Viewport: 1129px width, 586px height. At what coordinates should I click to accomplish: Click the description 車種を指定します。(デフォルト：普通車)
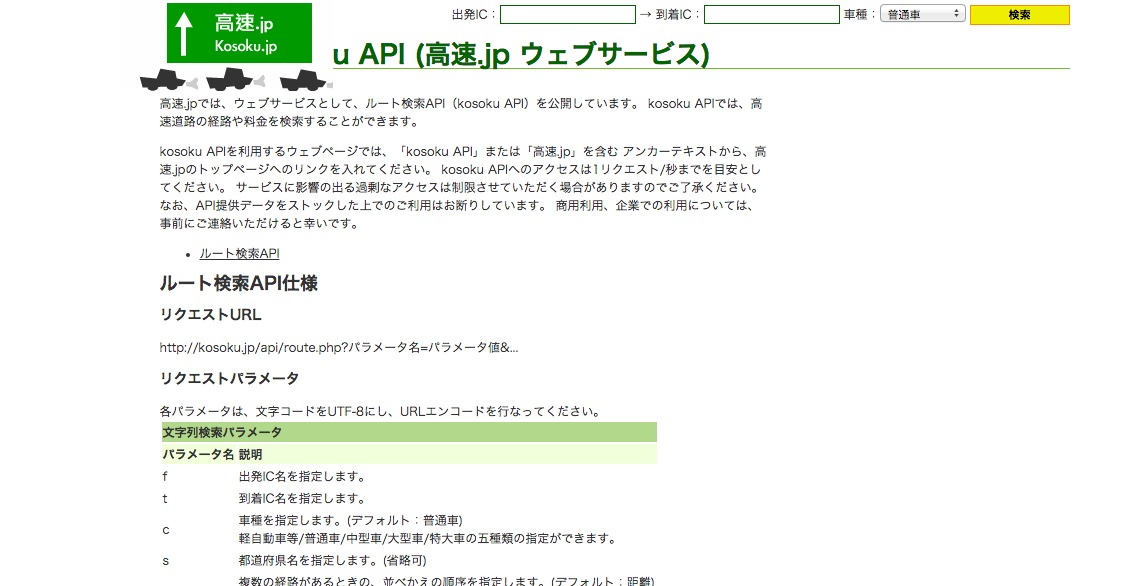(x=351, y=520)
